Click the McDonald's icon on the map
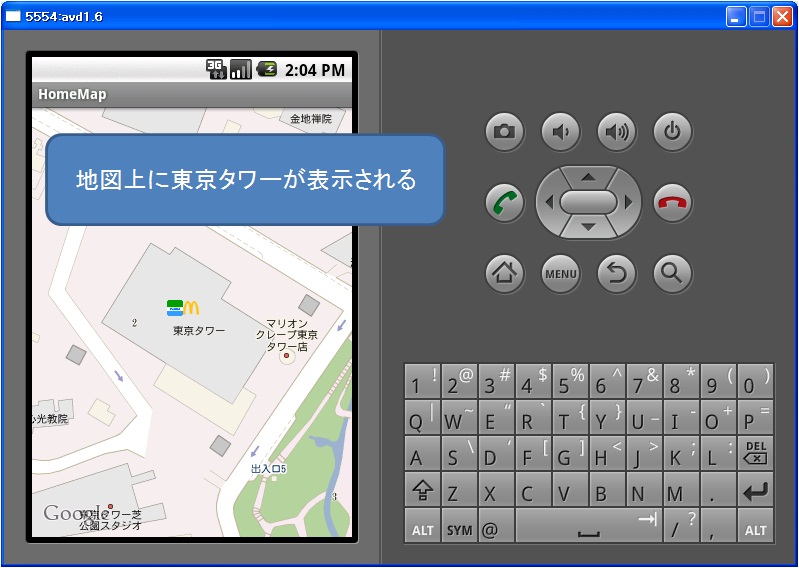Screen dimensions: 799x568 [x=192, y=308]
